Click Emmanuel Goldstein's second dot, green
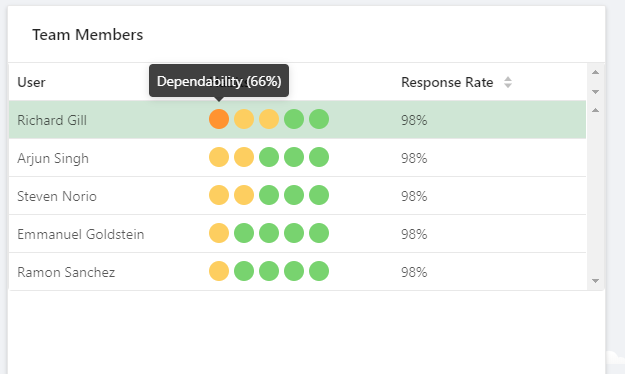This screenshot has width=625, height=374. [244, 233]
